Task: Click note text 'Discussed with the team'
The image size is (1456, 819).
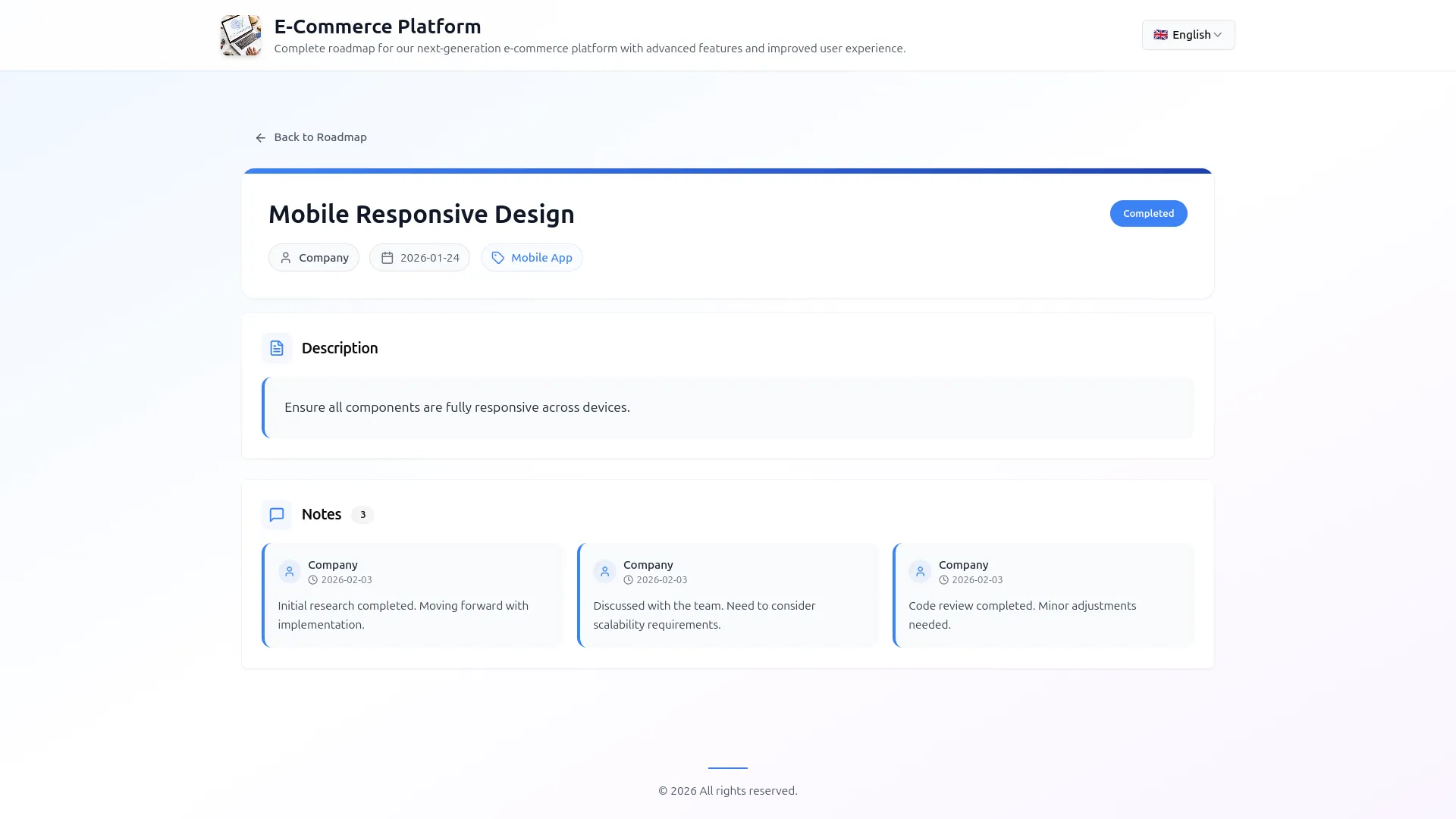Action: pyautogui.click(x=657, y=606)
